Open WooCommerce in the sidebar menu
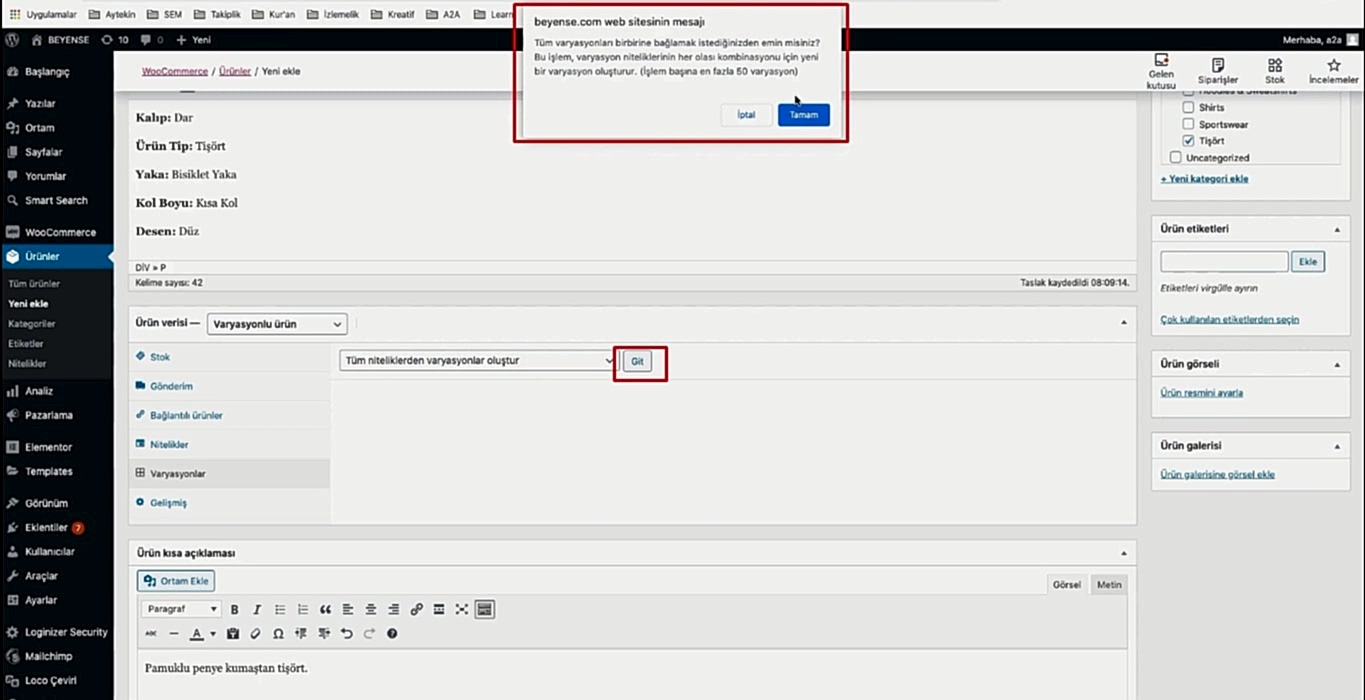This screenshot has width=1365, height=700. (x=57, y=232)
